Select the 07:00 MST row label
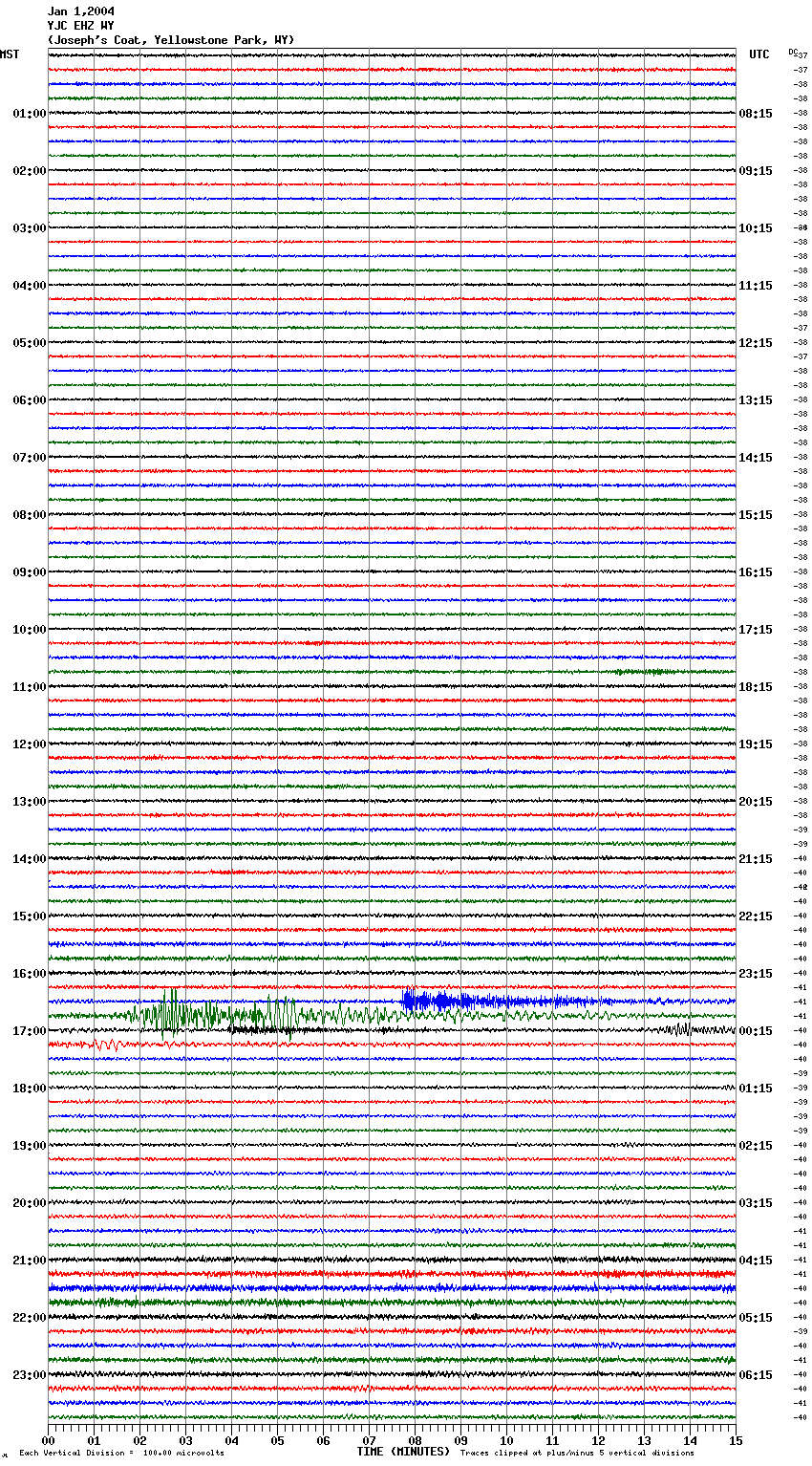This screenshot has width=812, height=1466. pyautogui.click(x=30, y=458)
